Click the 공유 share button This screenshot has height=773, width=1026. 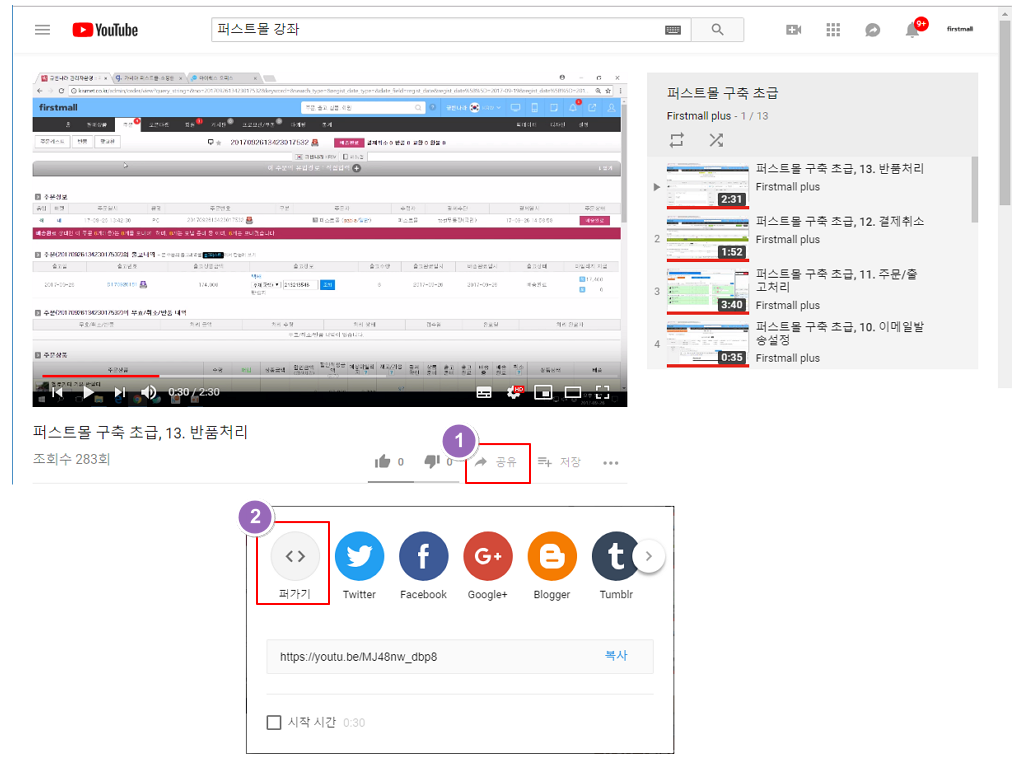(x=496, y=462)
